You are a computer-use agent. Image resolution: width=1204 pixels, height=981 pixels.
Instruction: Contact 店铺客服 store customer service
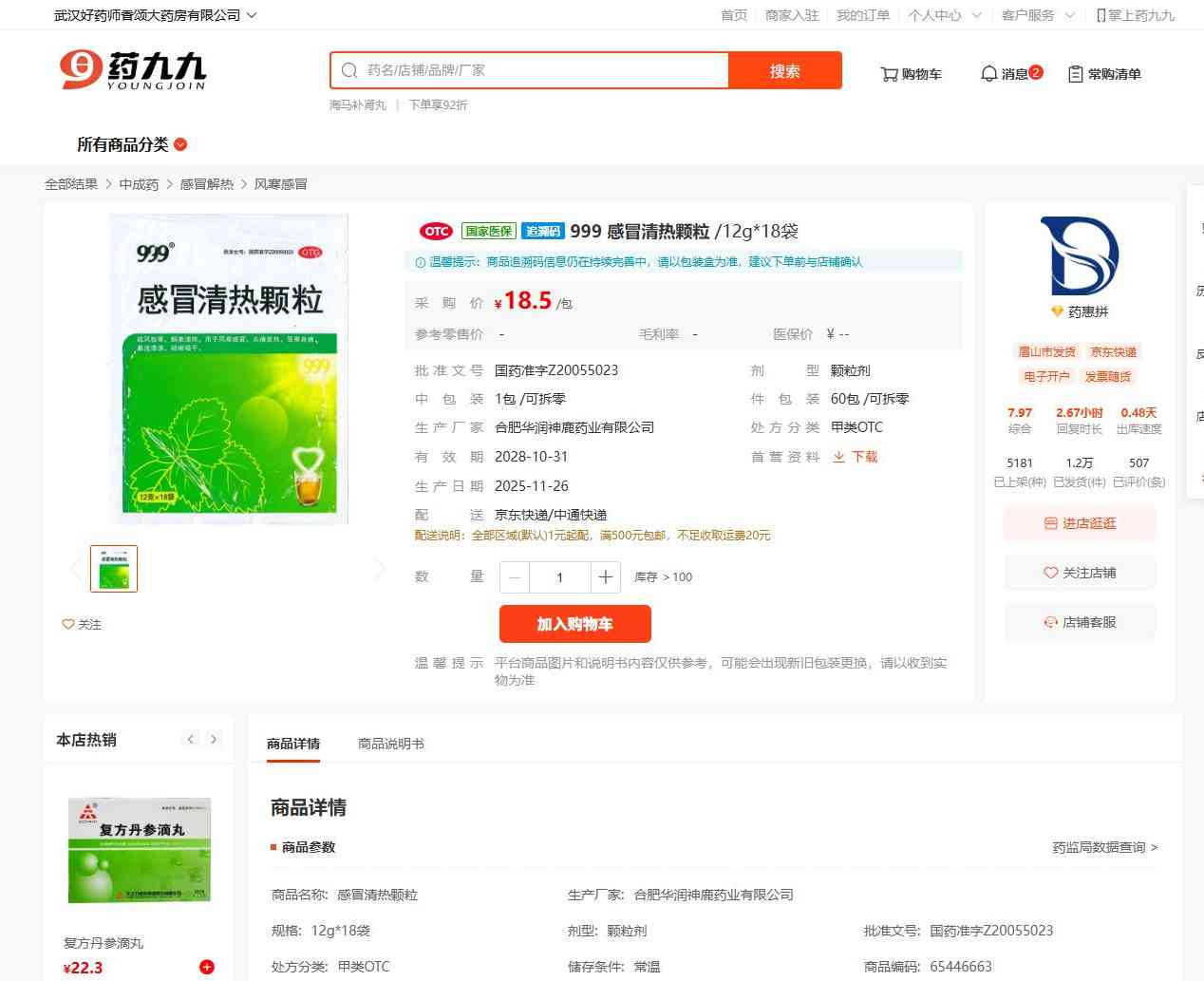pos(1080,622)
